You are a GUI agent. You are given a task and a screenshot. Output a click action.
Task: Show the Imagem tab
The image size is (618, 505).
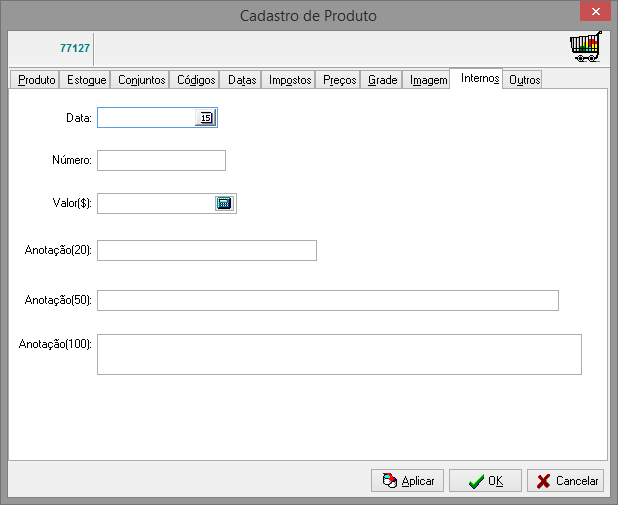(x=428, y=80)
